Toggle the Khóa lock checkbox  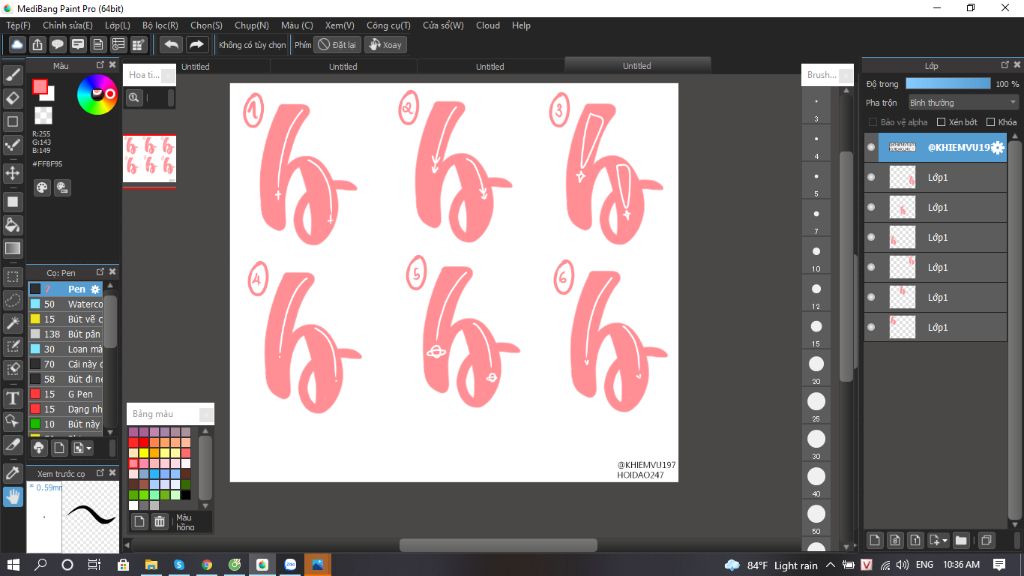[991, 122]
